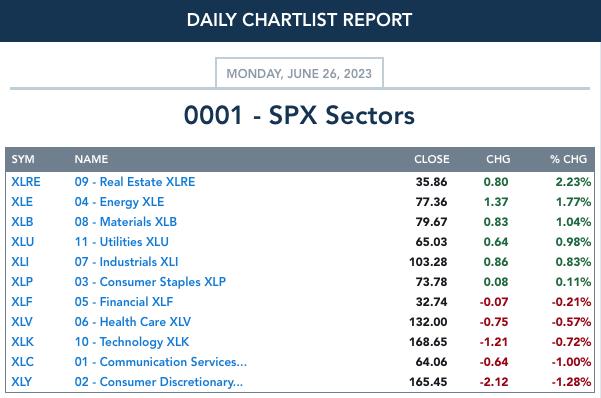Sort by the SYM column header

pyautogui.click(x=23, y=159)
